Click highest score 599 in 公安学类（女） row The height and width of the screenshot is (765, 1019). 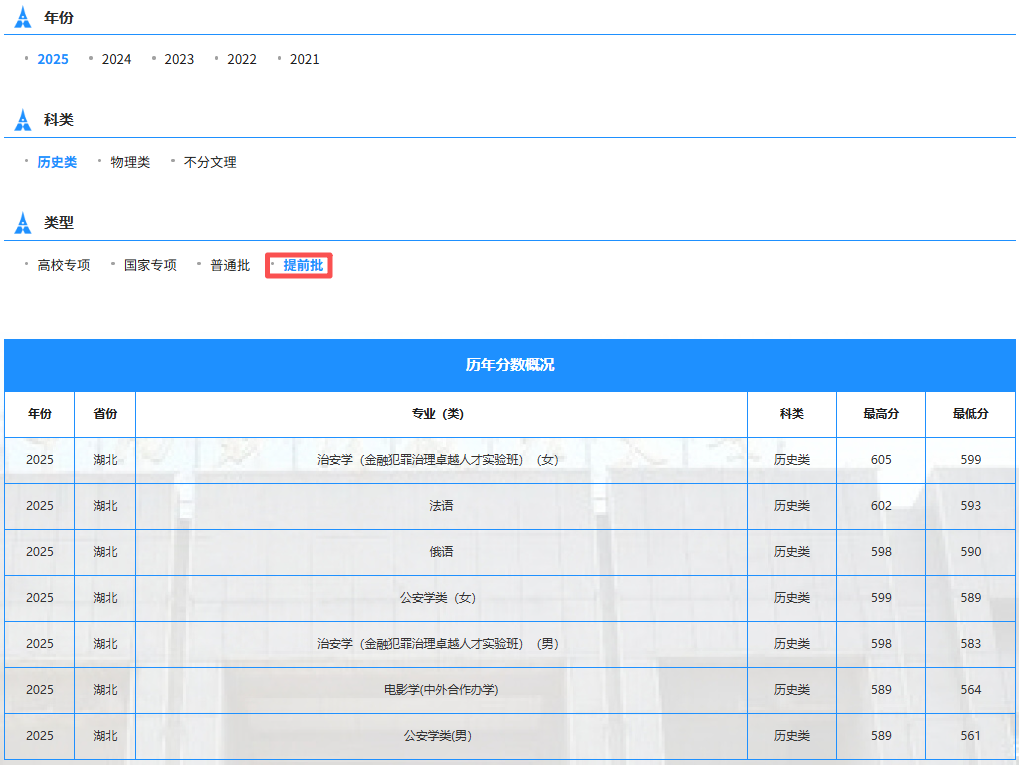[x=881, y=599]
